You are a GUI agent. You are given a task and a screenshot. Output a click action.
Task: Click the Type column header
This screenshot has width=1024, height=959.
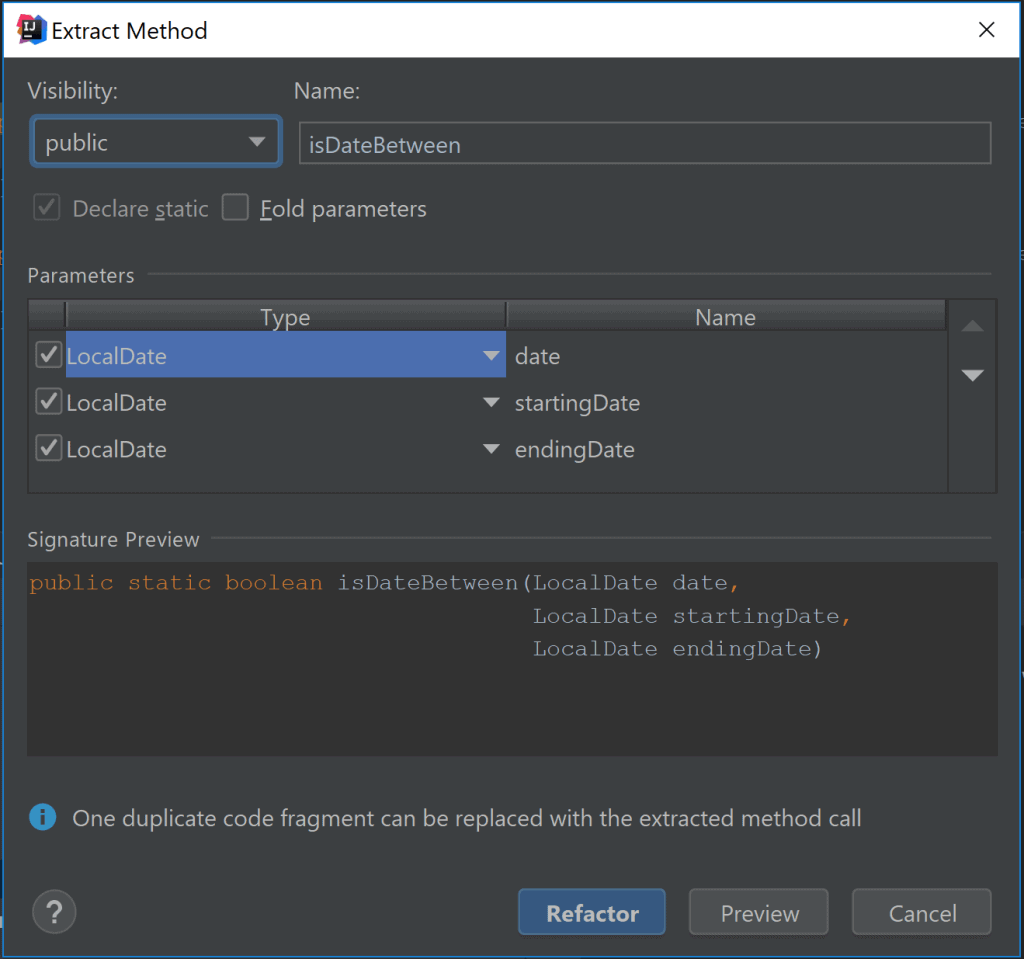coord(285,317)
